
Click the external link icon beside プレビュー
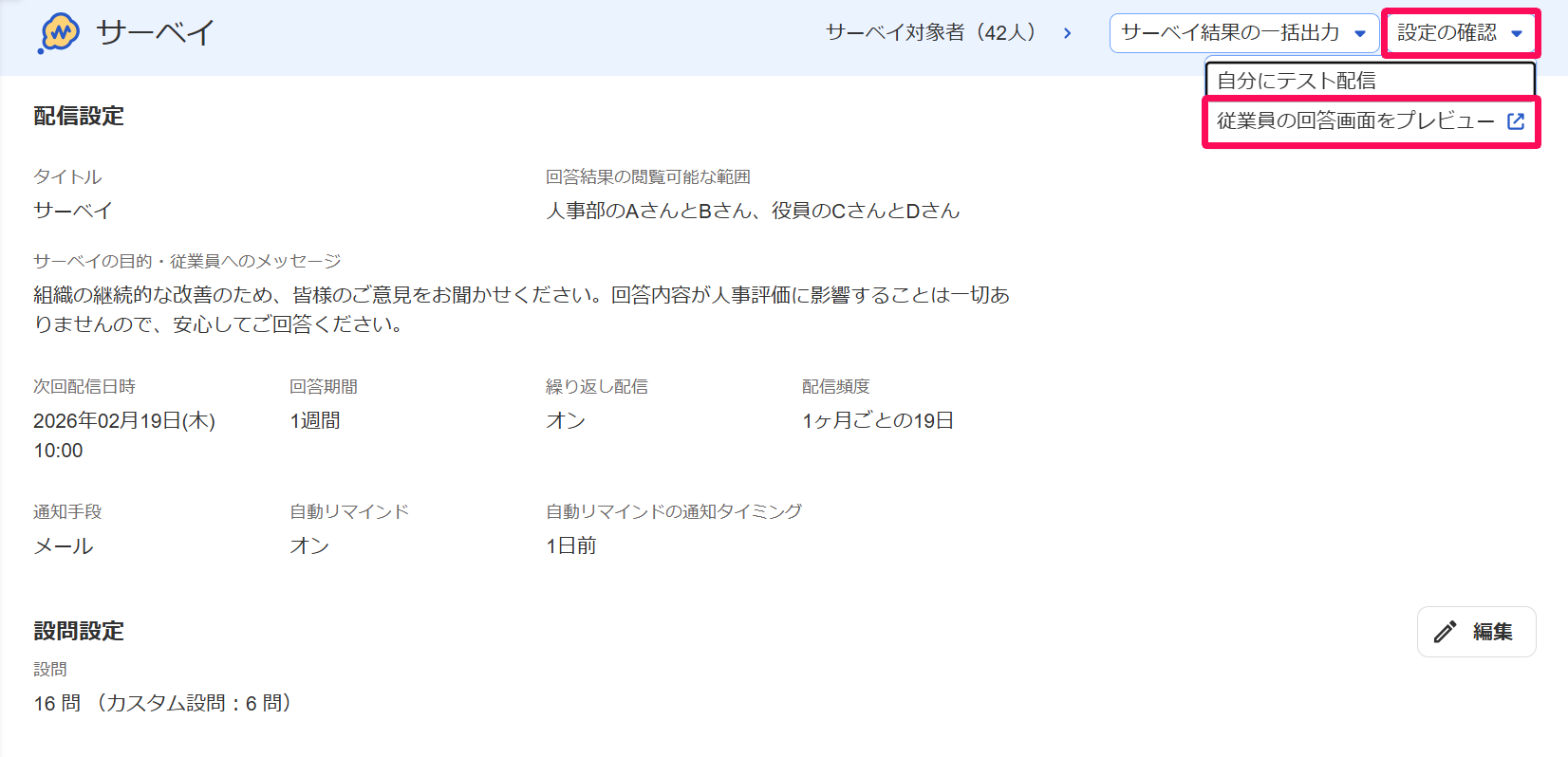pos(1516,121)
